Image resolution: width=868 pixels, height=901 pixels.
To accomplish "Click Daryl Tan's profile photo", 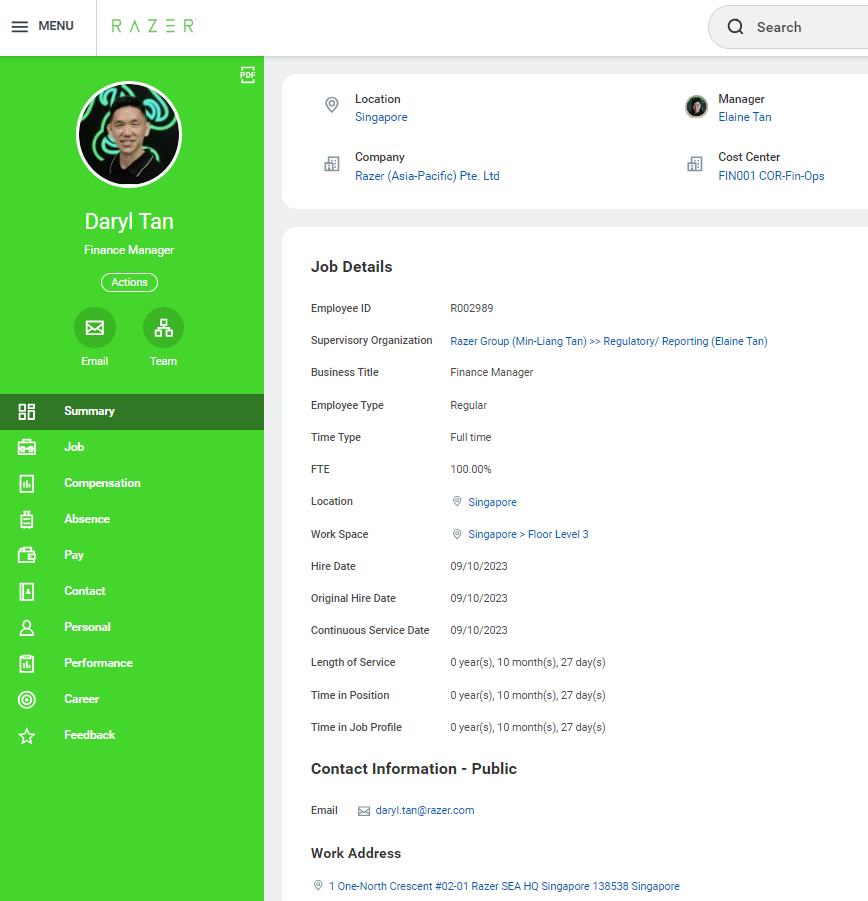I will [129, 134].
